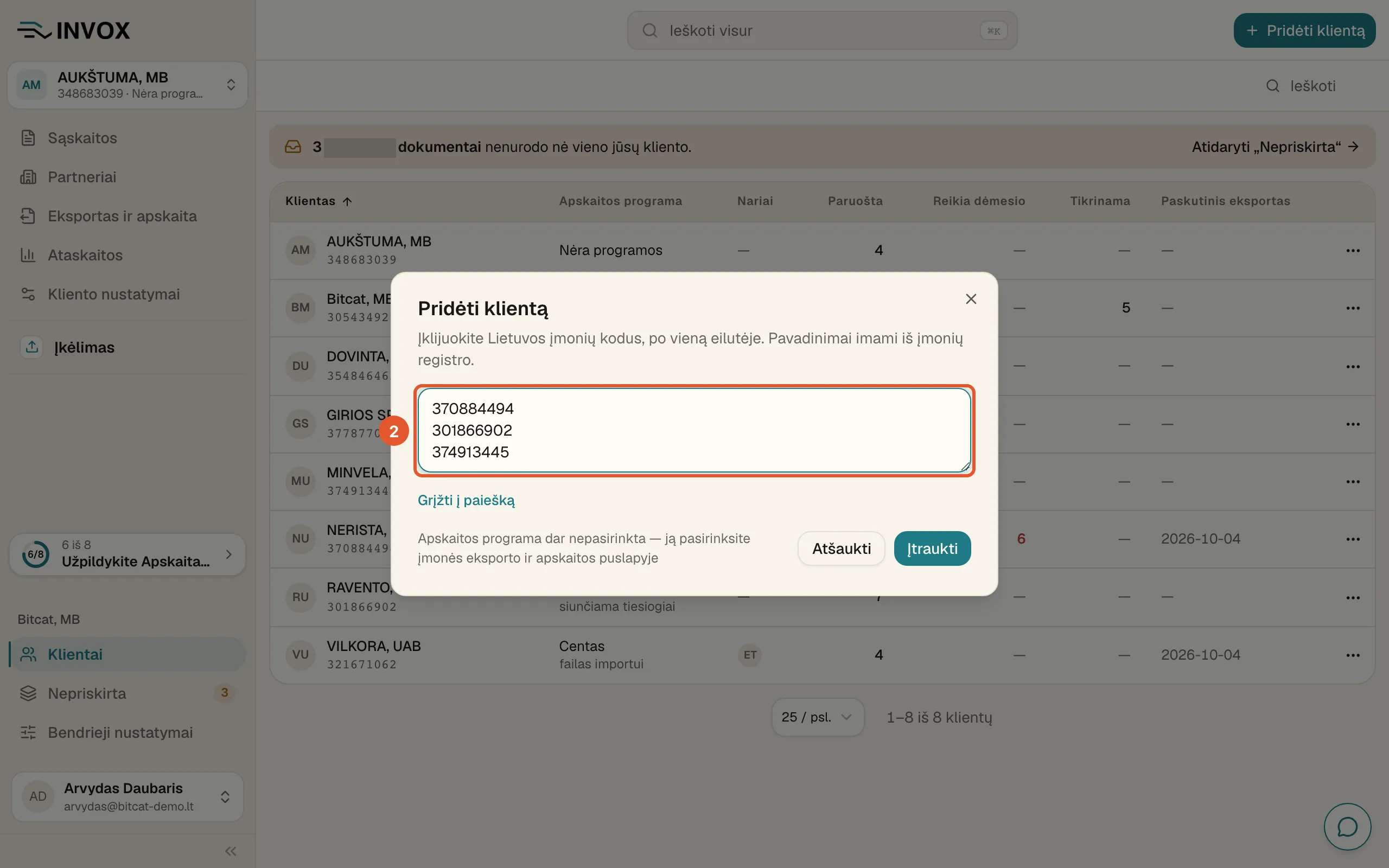Open Sąskaitos in the sidebar
Image resolution: width=1389 pixels, height=868 pixels.
pyautogui.click(x=82, y=138)
